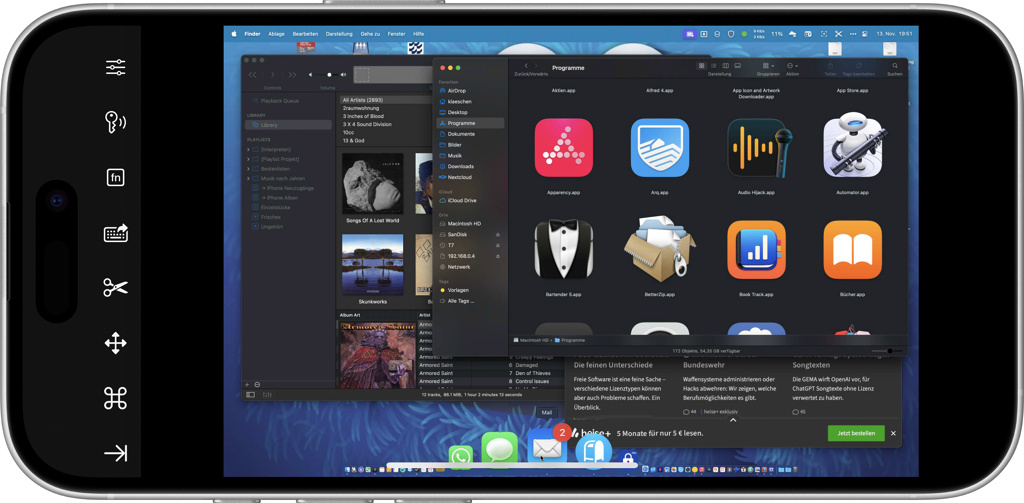Switch Finder to list view
The height and width of the screenshot is (503, 1024).
(713, 66)
